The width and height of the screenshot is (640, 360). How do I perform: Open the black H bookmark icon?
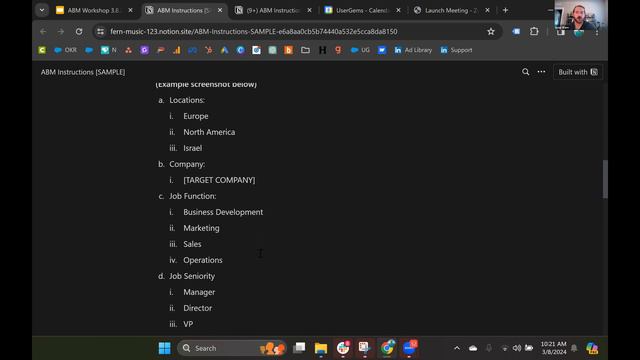(322, 50)
